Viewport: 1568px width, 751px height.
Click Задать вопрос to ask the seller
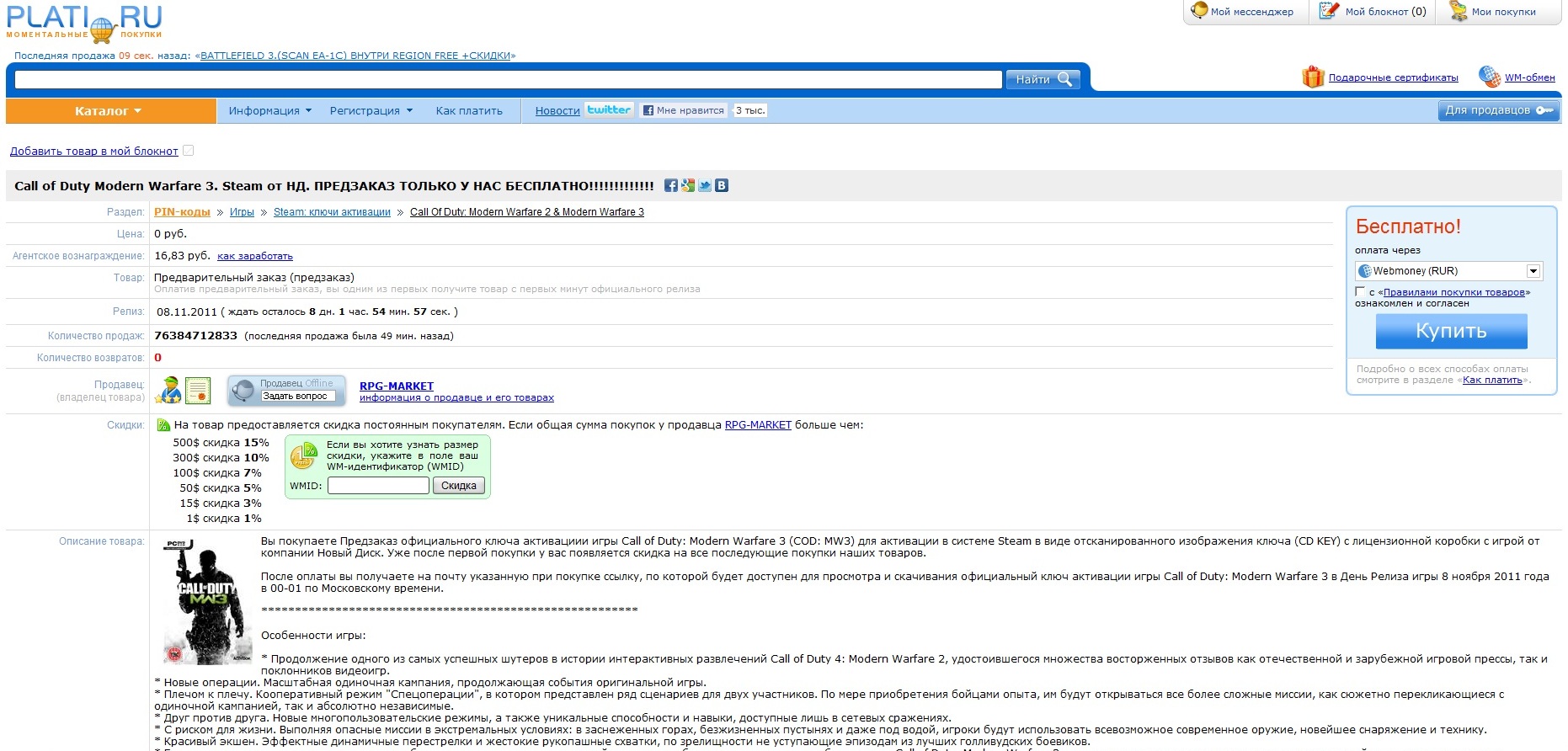(x=298, y=397)
